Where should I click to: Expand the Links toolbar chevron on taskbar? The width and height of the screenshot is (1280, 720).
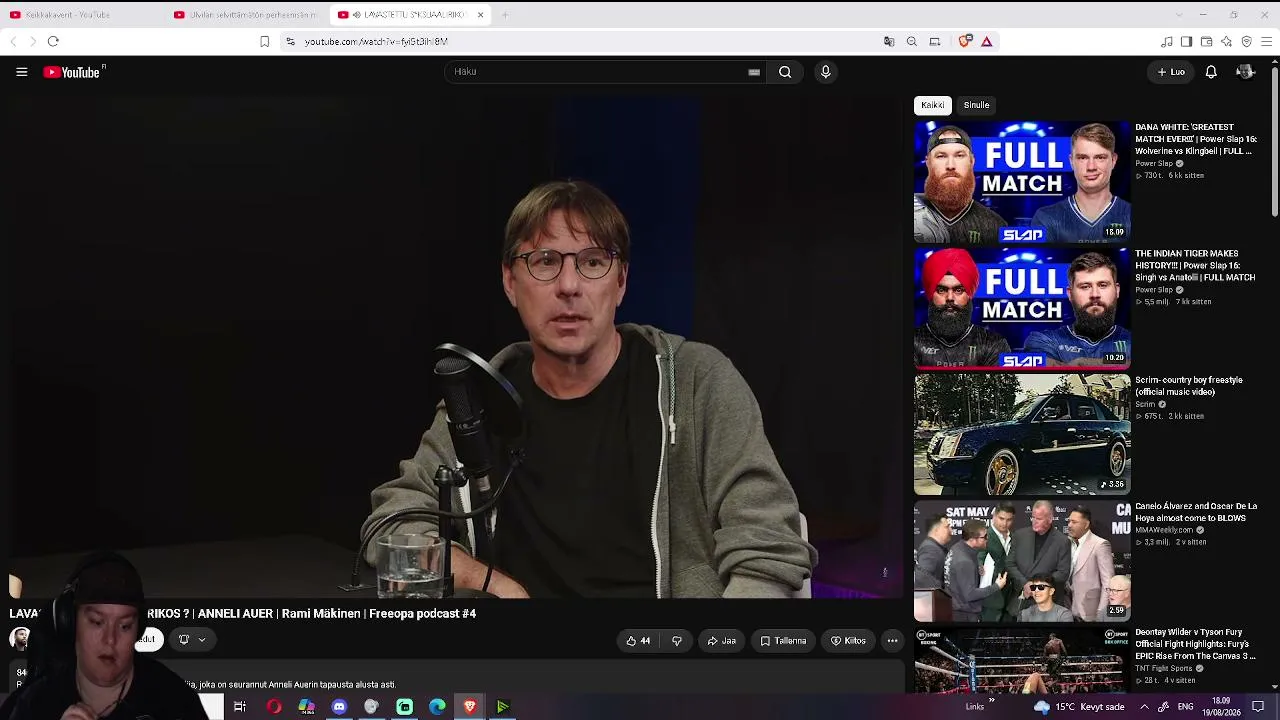pyautogui.click(x=991, y=700)
